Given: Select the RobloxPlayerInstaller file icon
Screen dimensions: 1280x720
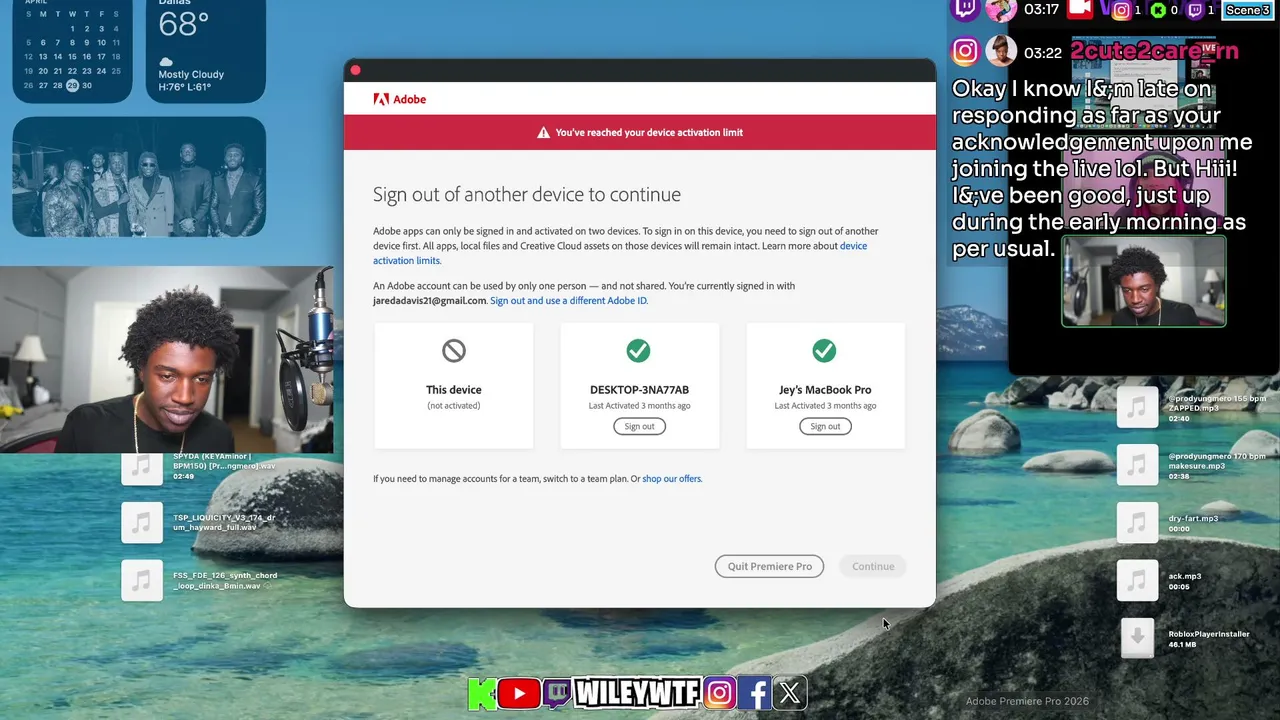Looking at the screenshot, I should pos(1137,638).
